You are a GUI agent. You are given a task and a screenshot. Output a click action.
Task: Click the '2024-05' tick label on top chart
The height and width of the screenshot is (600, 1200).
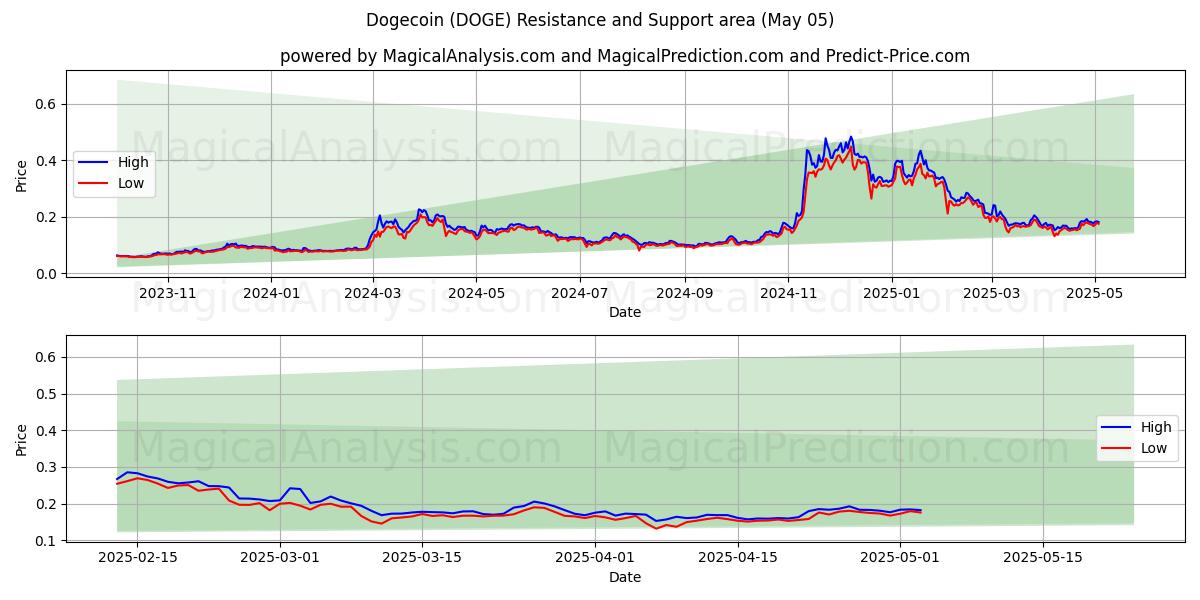pos(476,293)
